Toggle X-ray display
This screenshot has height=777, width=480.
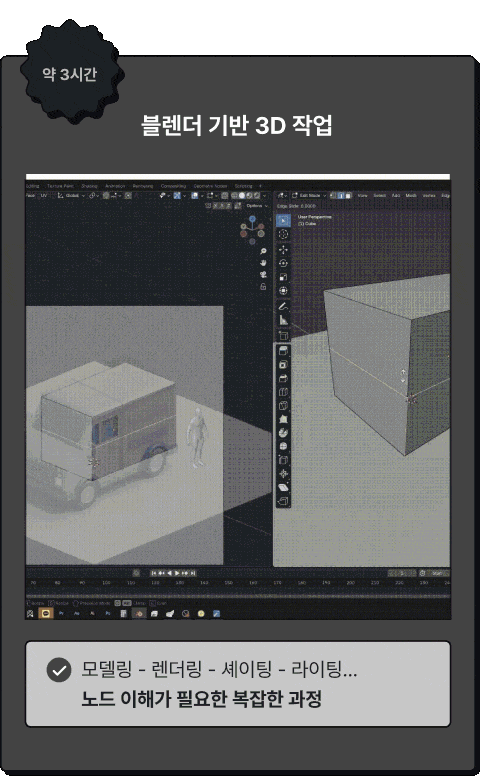point(225,196)
